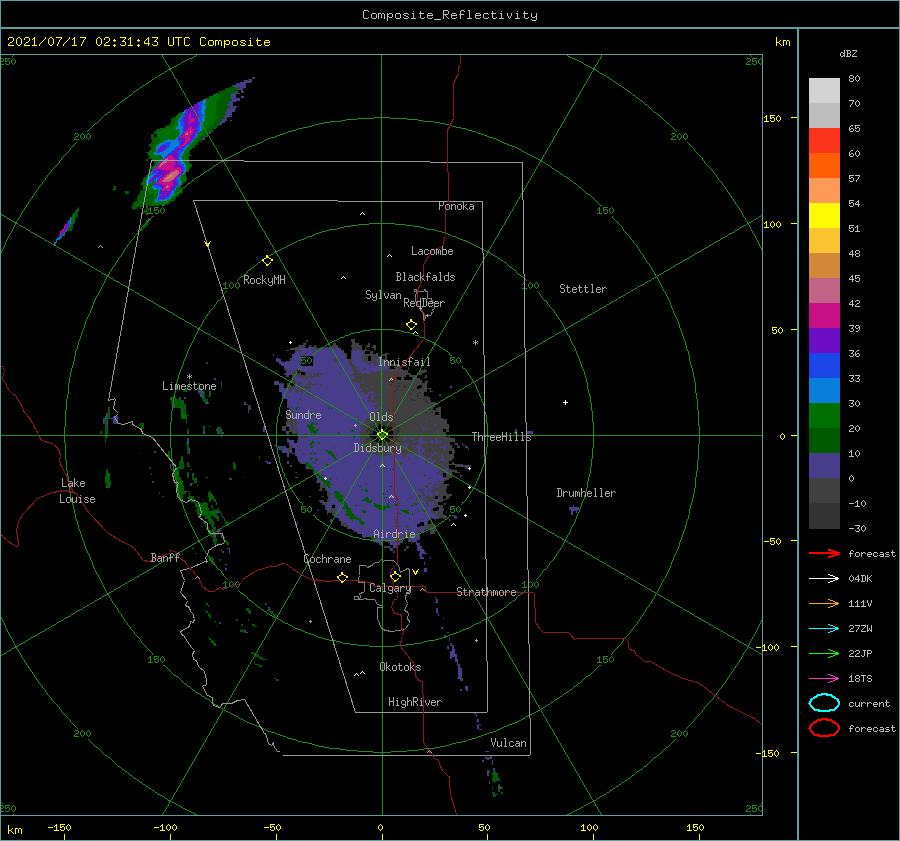Screen dimensions: 900x841
Task: Click the red forecast arrow in legend
Action: pyautogui.click(x=824, y=553)
